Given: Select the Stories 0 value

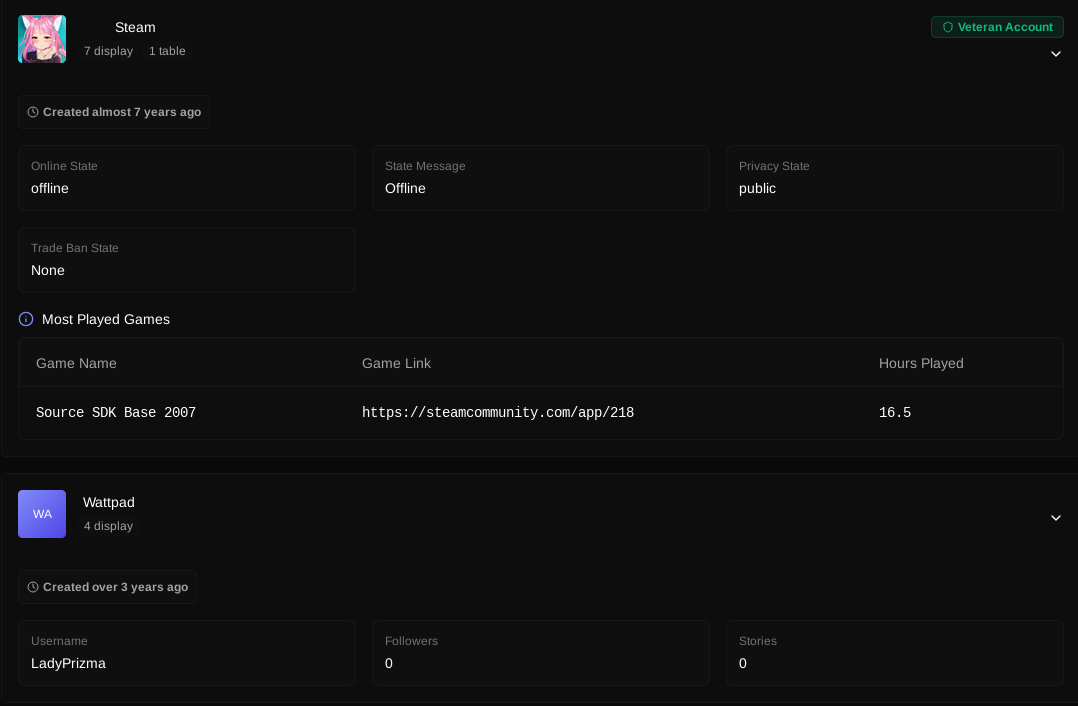Looking at the screenshot, I should (742, 663).
